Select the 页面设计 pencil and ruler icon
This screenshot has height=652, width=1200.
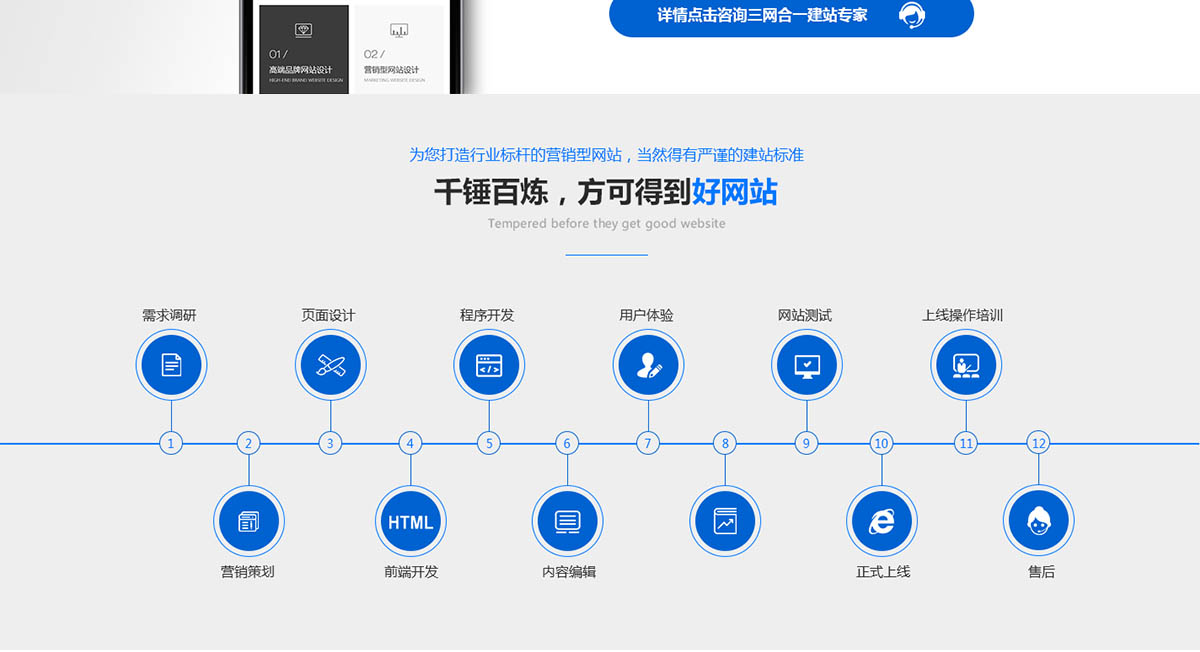tap(331, 364)
